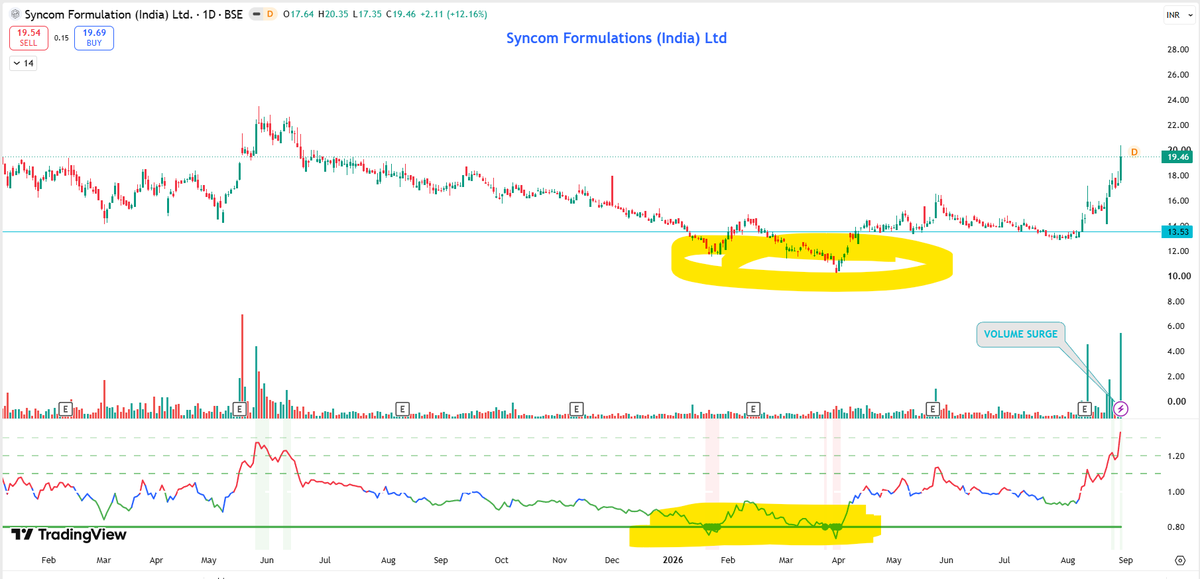1200x579 pixels.
Task: Click the 0.15 spread value
Action: (62, 38)
